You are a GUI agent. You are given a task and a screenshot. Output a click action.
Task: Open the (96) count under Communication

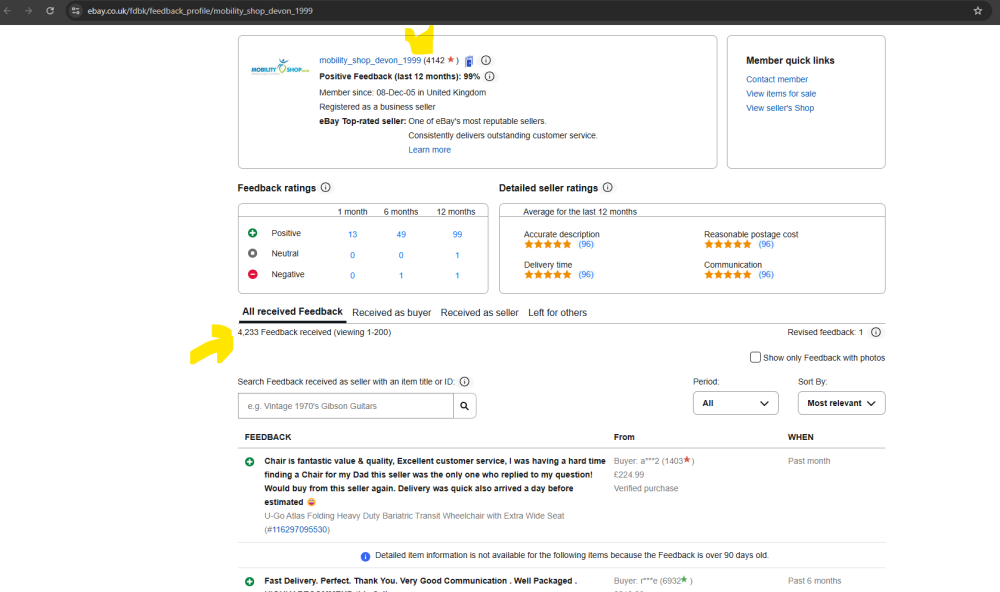click(x=766, y=275)
